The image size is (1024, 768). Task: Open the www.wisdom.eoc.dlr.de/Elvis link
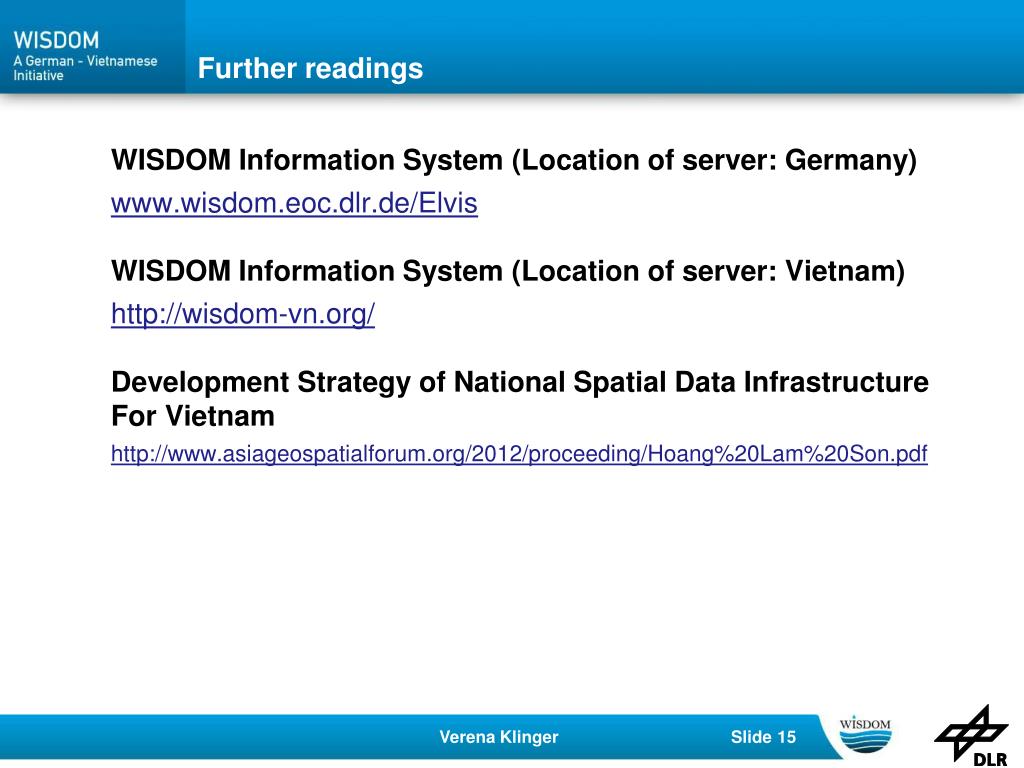[x=294, y=203]
